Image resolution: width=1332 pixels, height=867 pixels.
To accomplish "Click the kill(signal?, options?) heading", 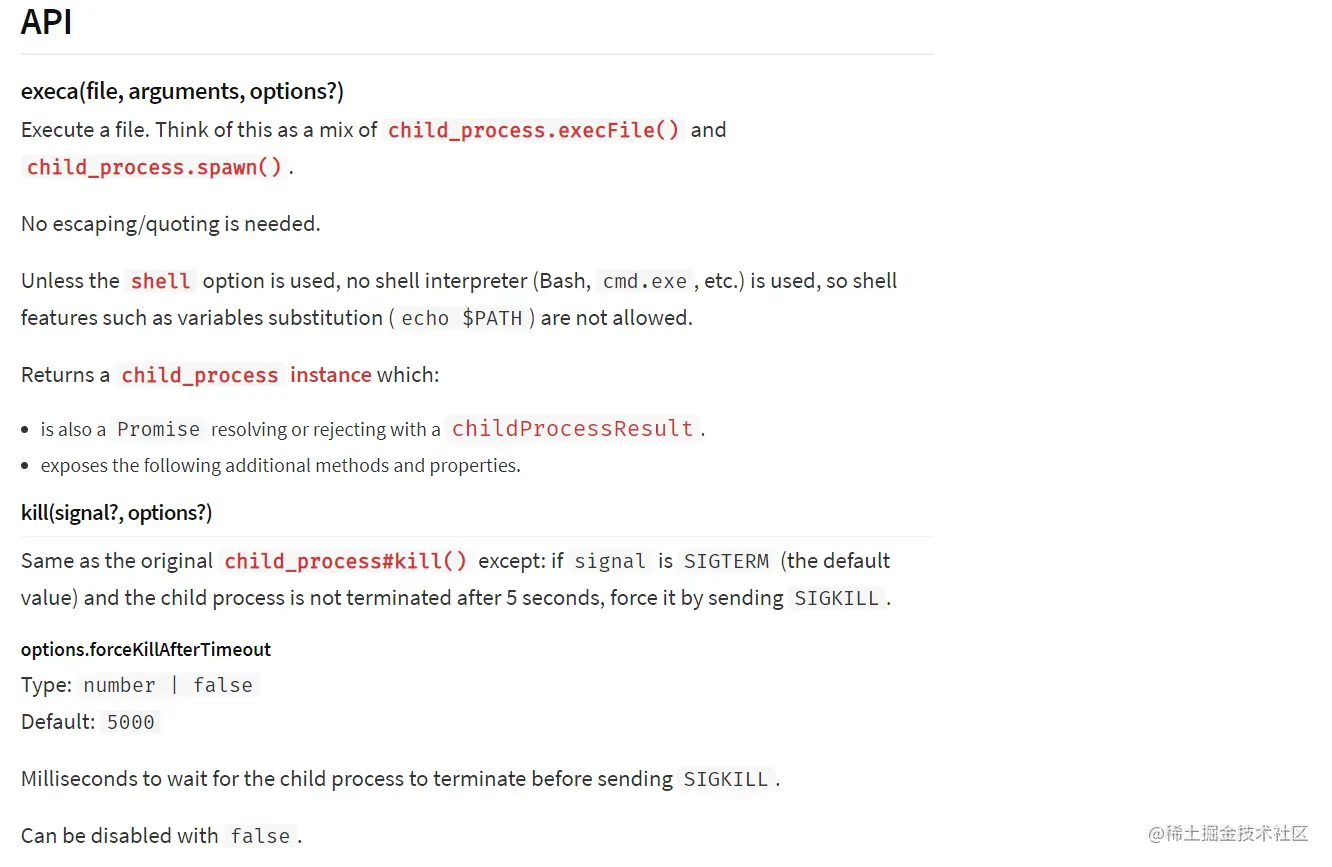I will point(116,513).
